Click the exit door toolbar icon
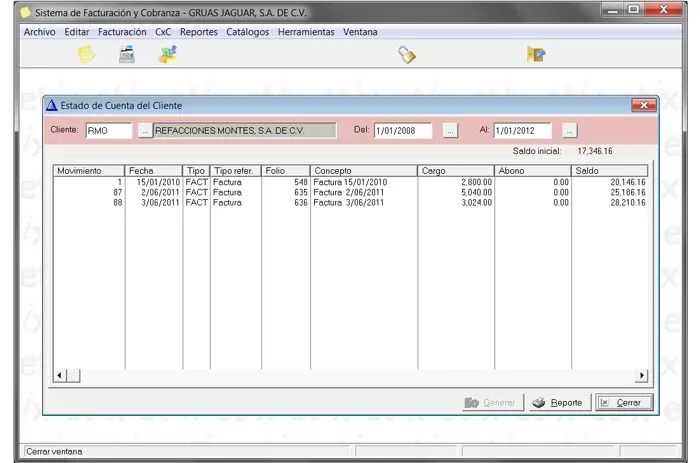 536,55
